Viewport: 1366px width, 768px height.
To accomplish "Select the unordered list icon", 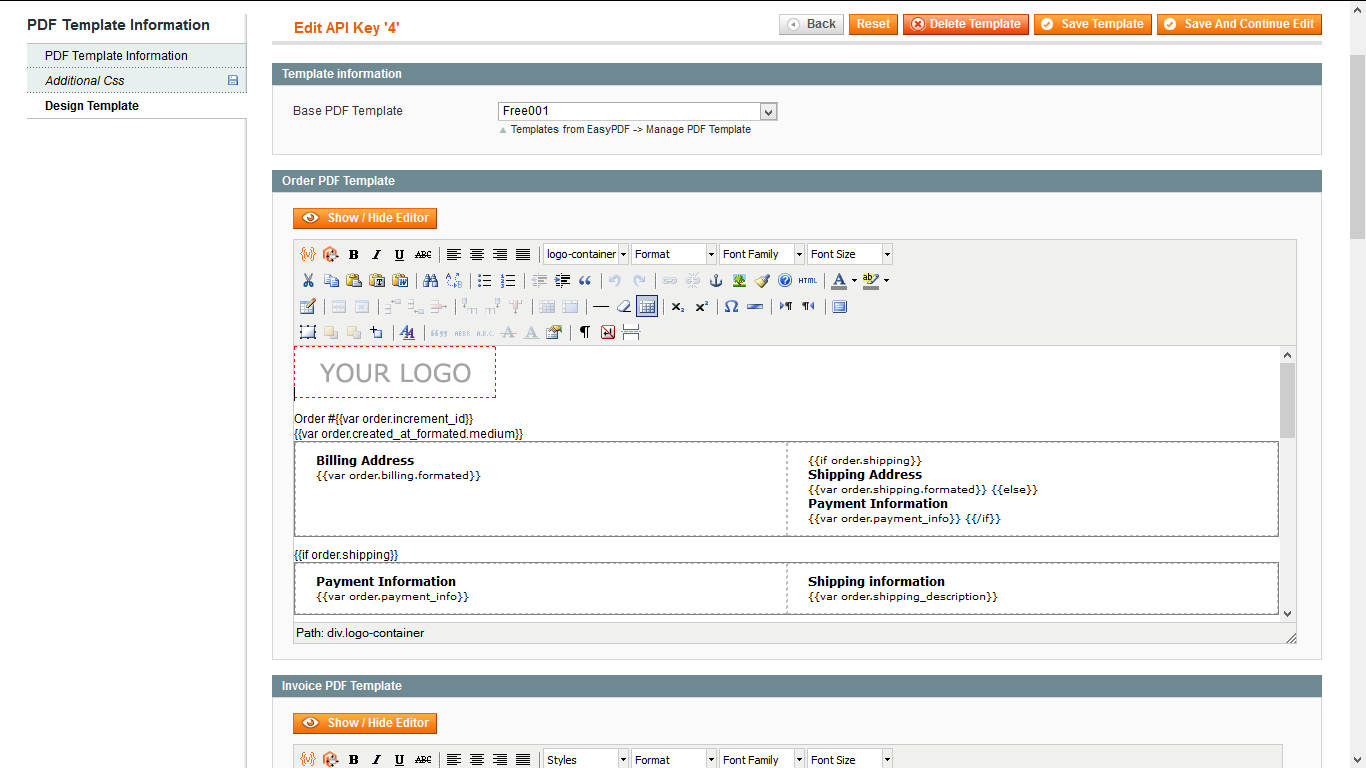I will [484, 280].
